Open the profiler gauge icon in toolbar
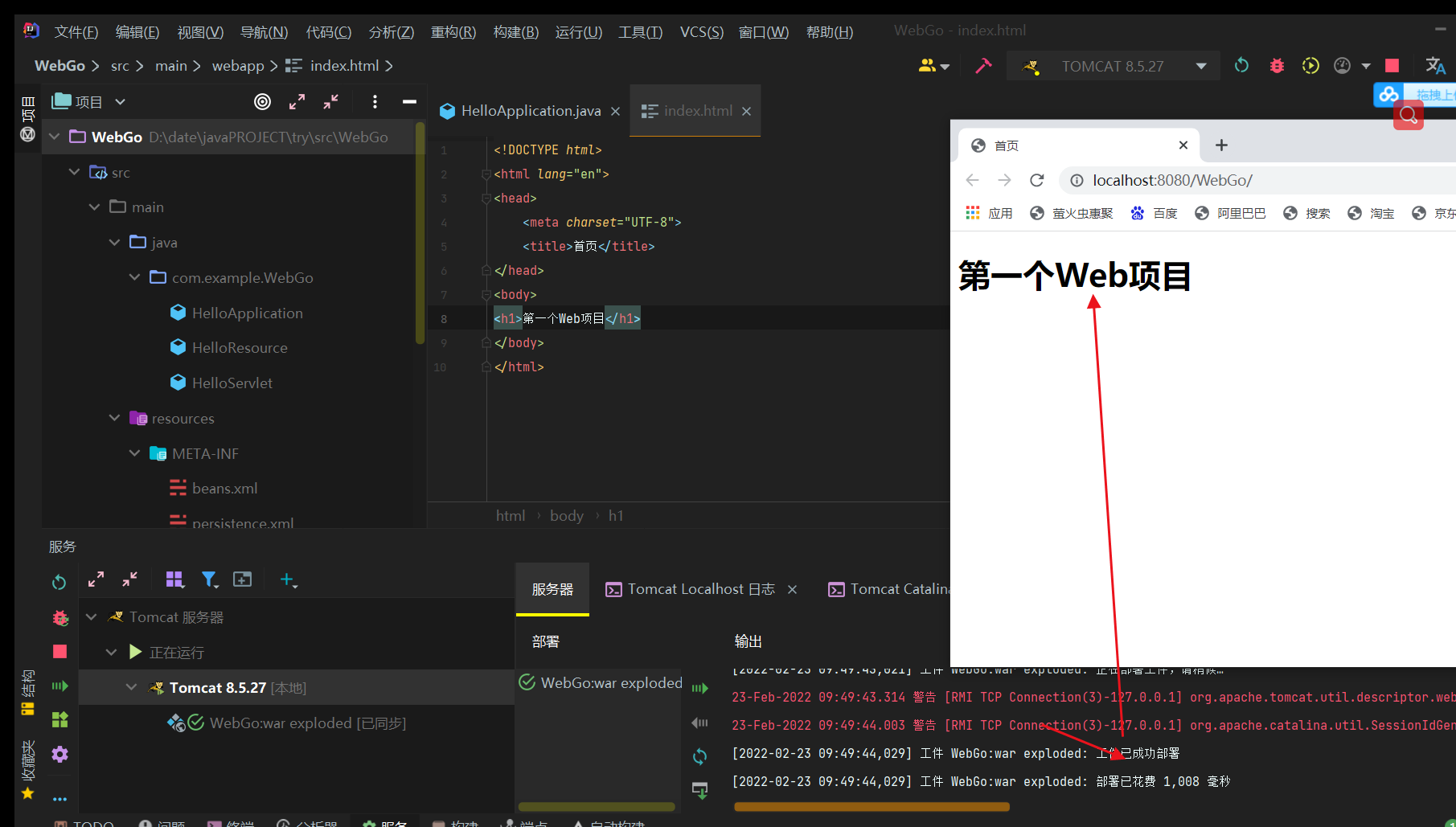1456x827 pixels. pyautogui.click(x=1342, y=66)
